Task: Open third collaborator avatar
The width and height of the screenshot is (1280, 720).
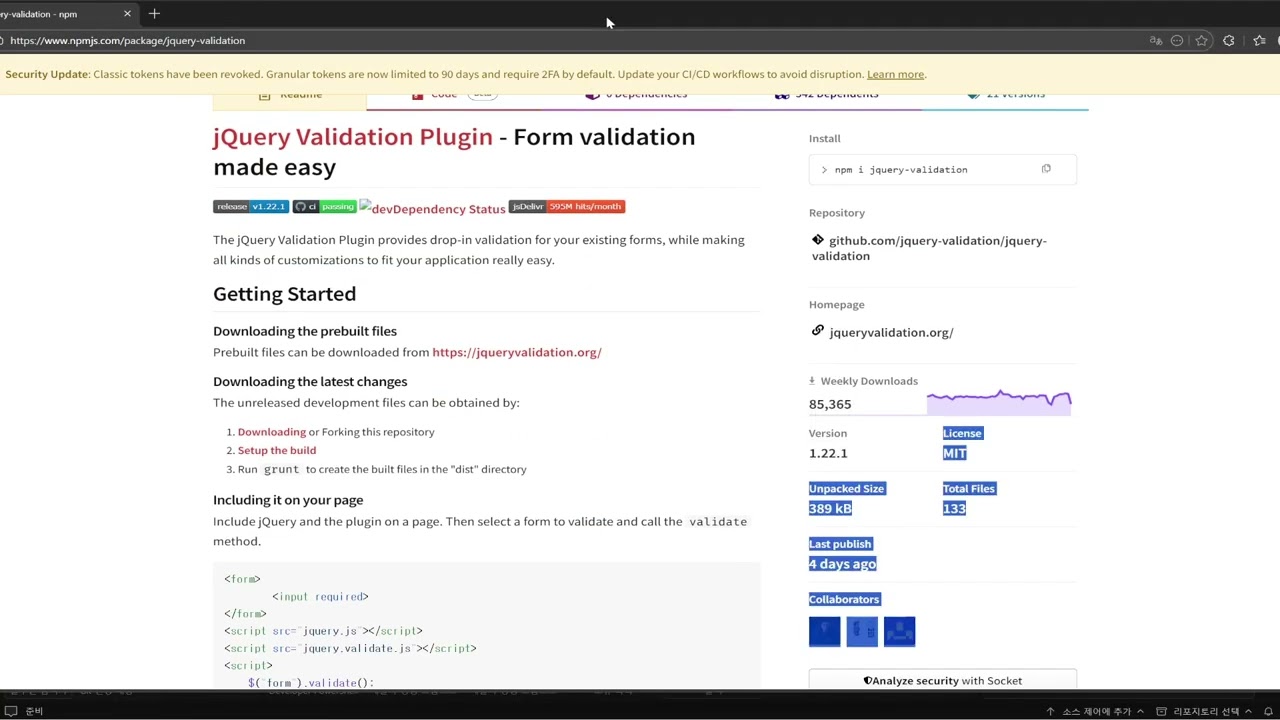Action: [x=899, y=631]
